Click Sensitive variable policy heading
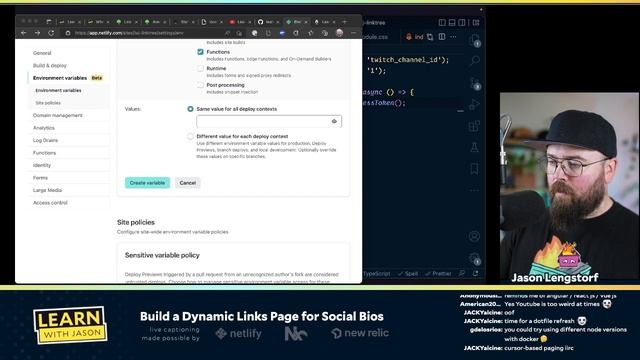Screen dimensions: 640x360 [x=162, y=255]
